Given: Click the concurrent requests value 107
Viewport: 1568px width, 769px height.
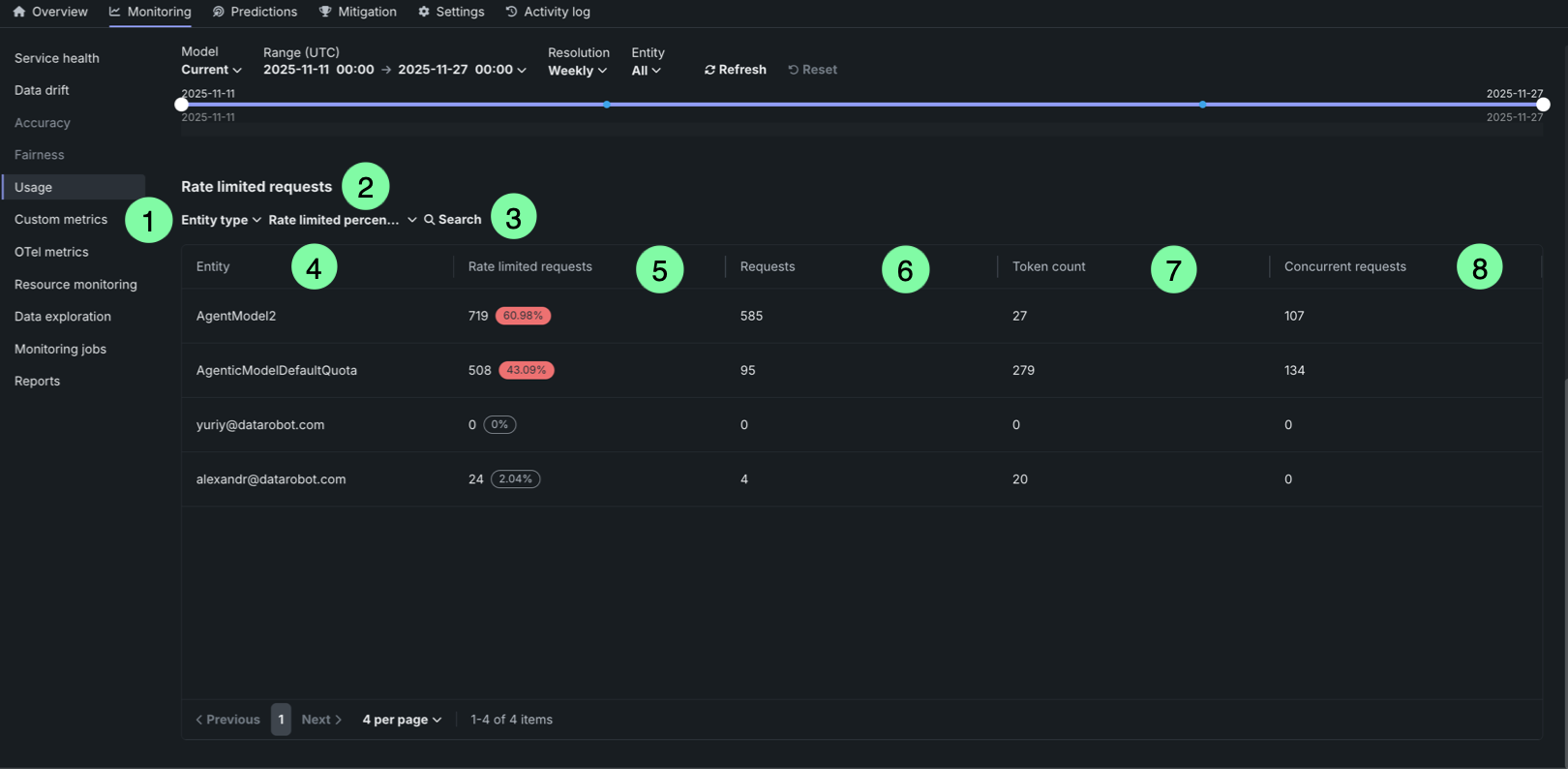Looking at the screenshot, I should [x=1294, y=316].
